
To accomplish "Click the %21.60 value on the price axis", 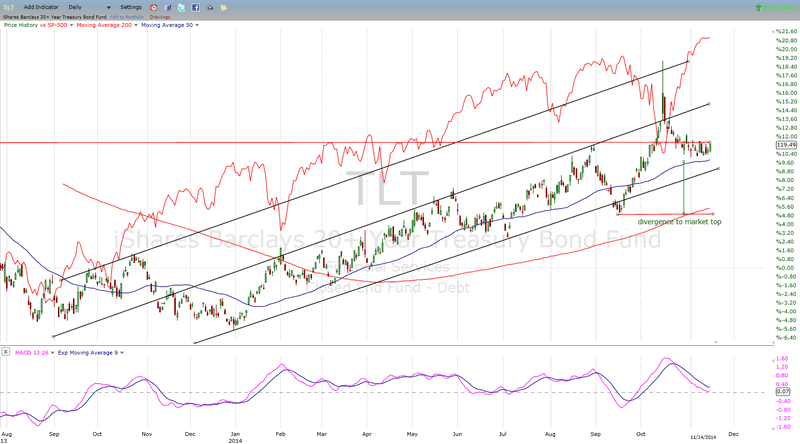I will (x=786, y=32).
